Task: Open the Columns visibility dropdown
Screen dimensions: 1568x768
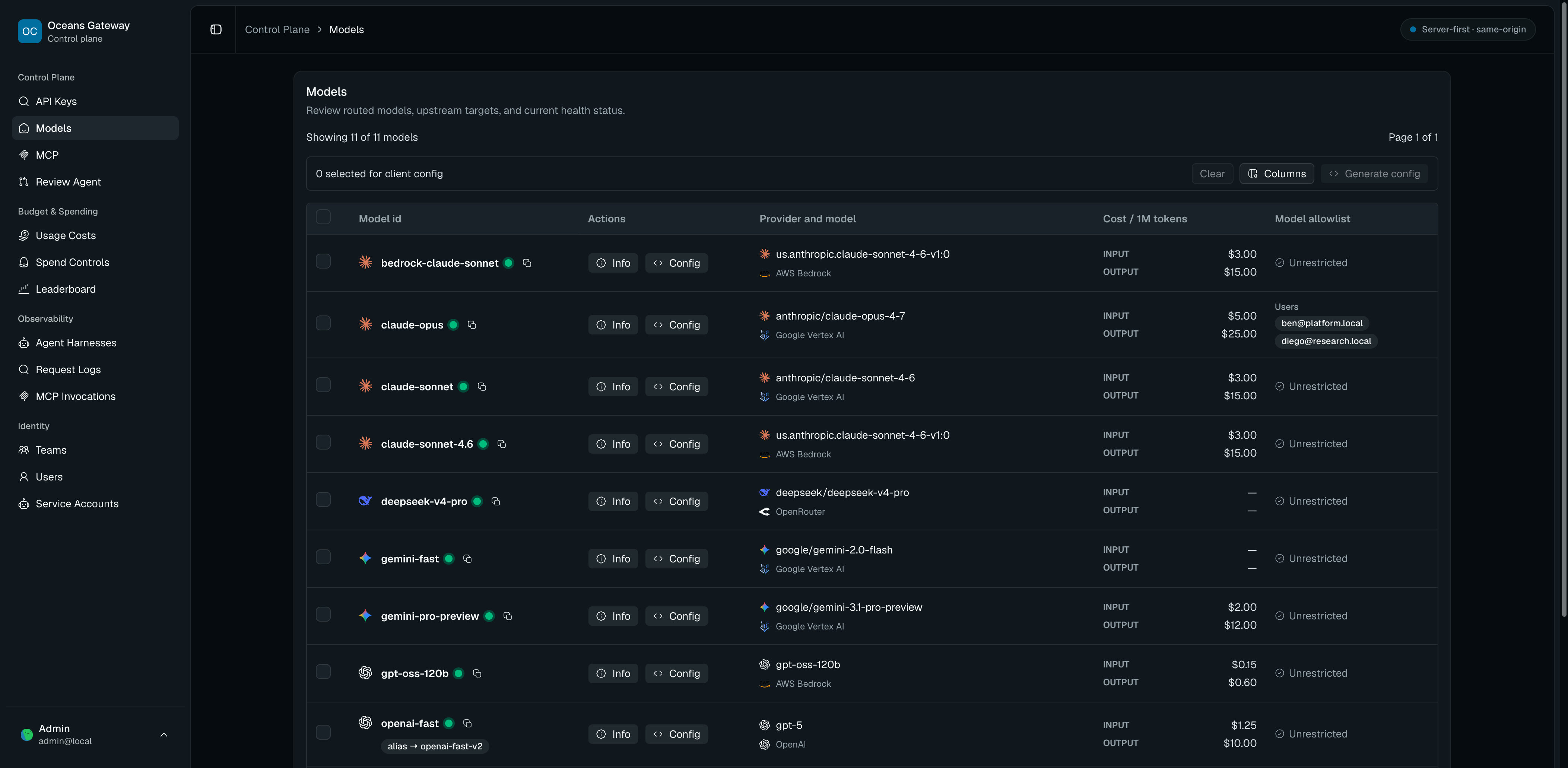Action: [1276, 174]
